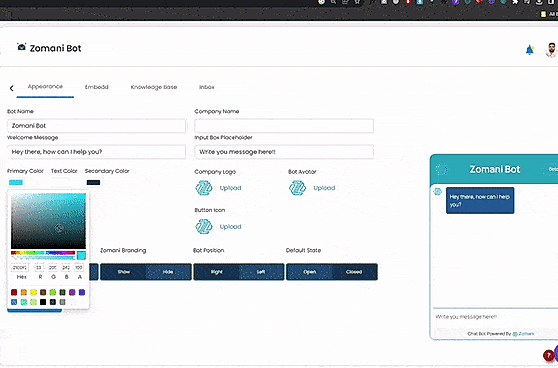Screen dimensions: 558x368
Task: Pick the black preset color
Action: pyautogui.click(x=43, y=302)
